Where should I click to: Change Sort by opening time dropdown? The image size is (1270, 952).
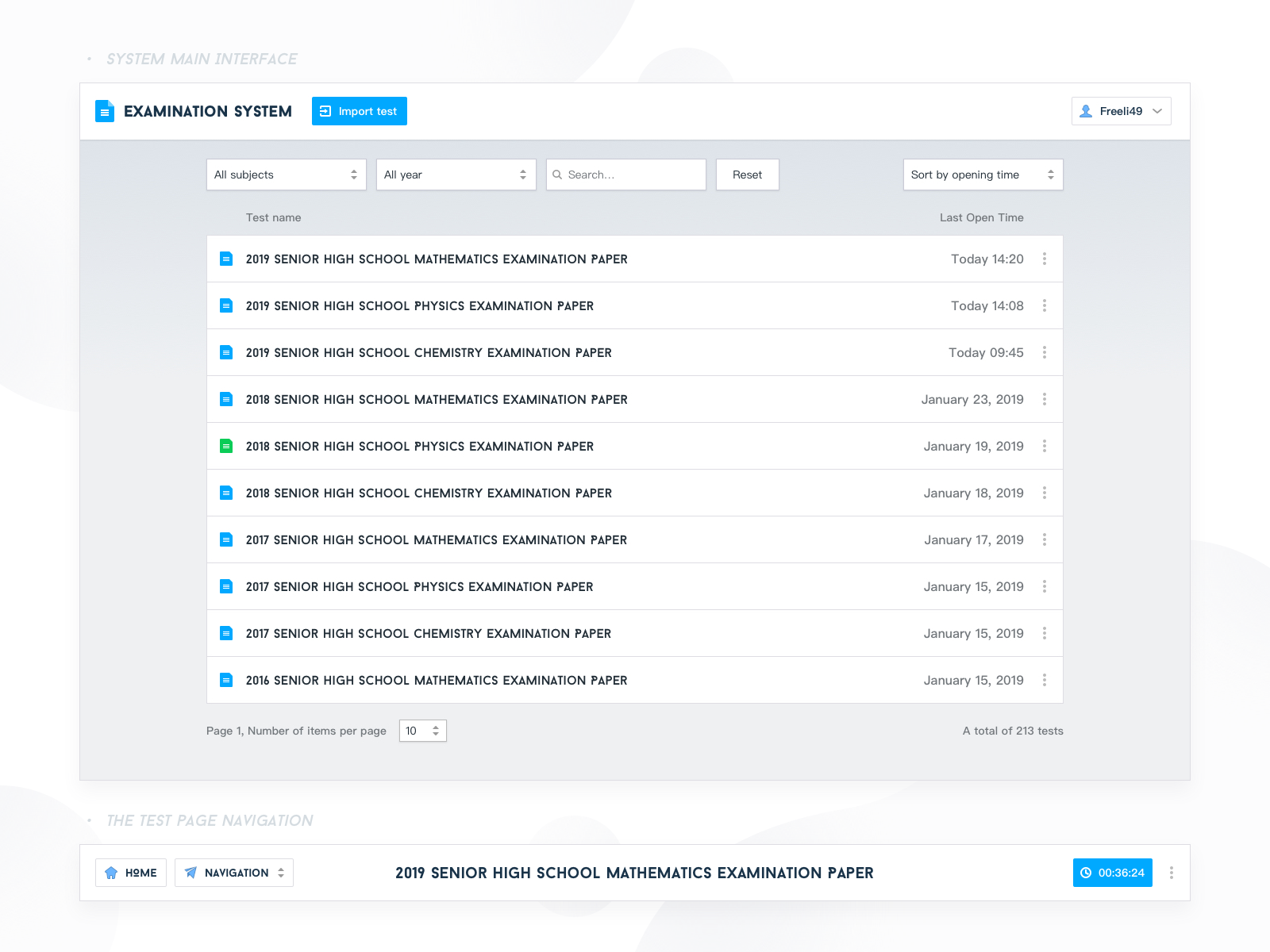point(982,175)
